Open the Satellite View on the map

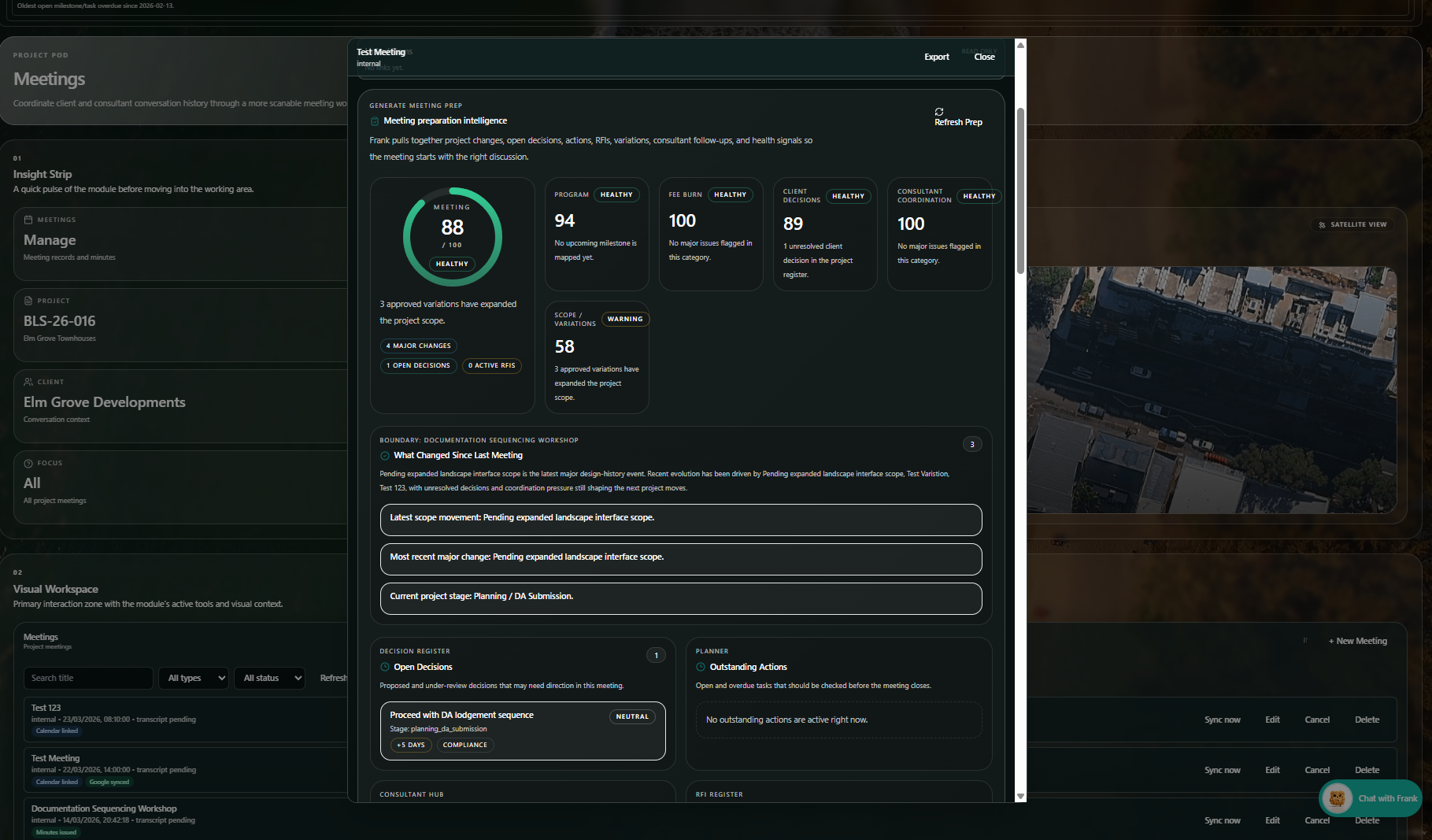(1352, 224)
